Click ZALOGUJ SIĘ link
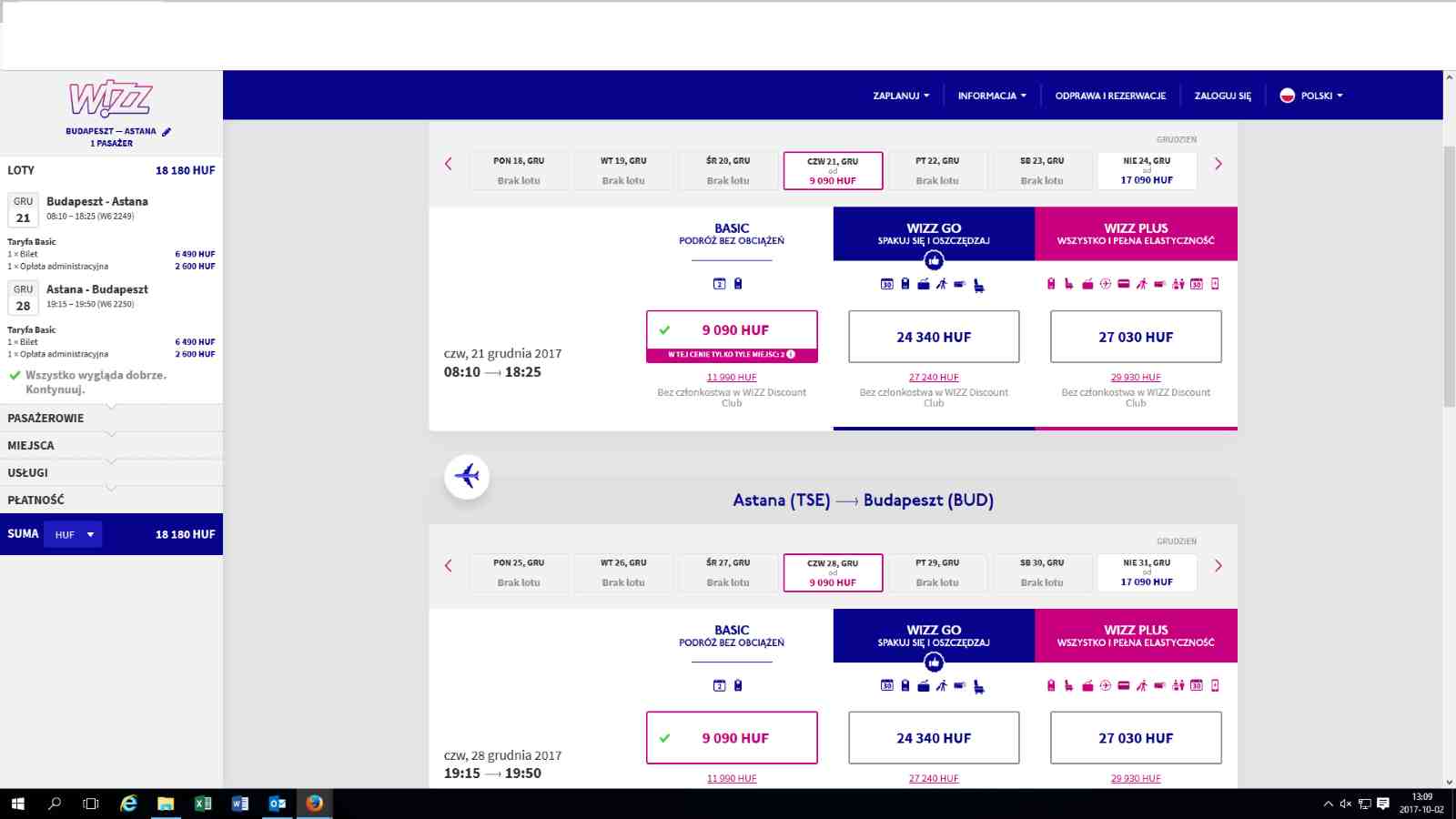This screenshot has height=819, width=1456. pos(1222,96)
